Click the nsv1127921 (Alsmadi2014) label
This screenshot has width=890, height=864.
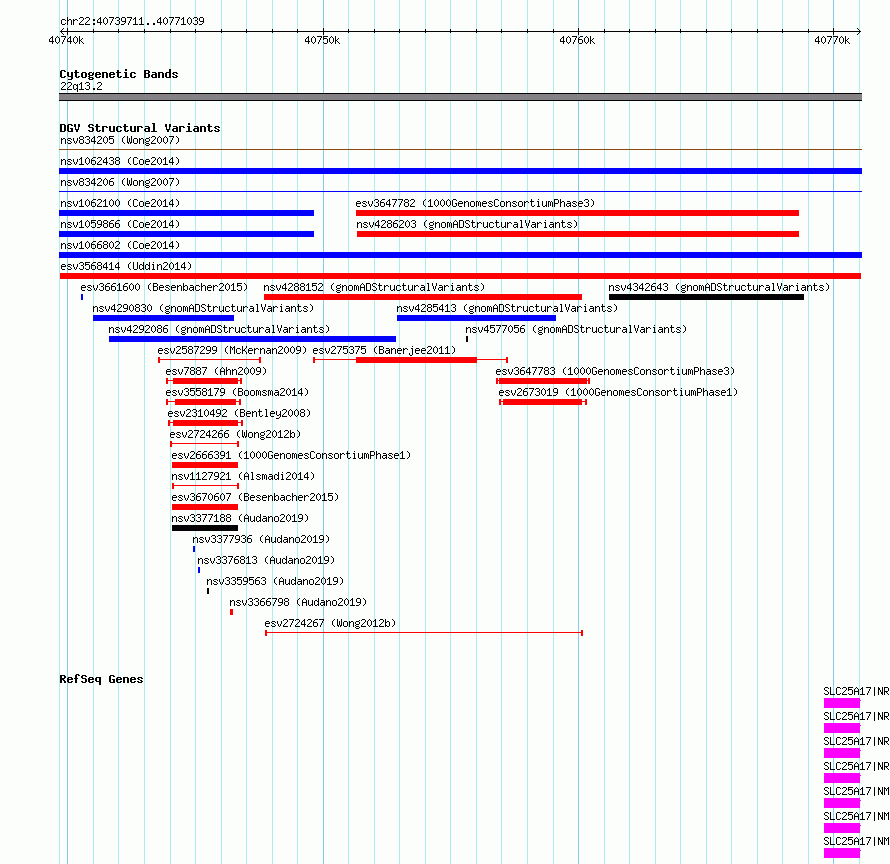click(243, 476)
